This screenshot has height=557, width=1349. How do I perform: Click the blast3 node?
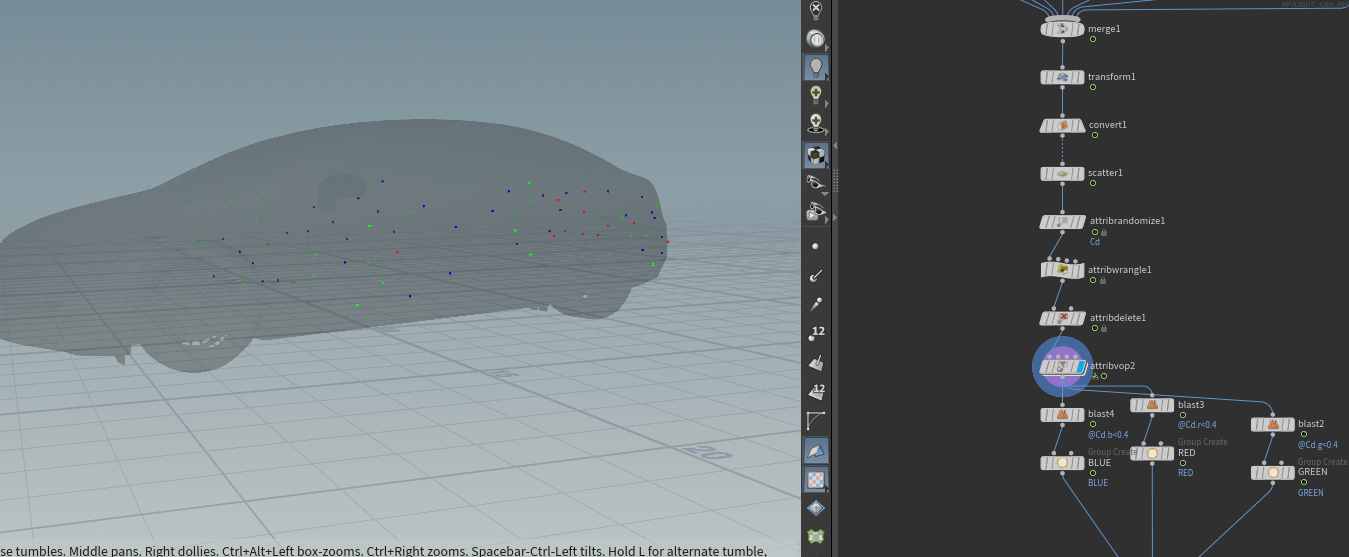[1152, 405]
